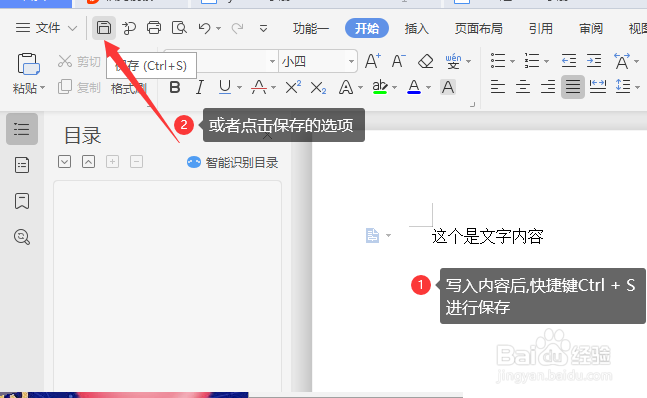Image resolution: width=647 pixels, height=398 pixels.
Task: Open the underline style dropdown arrow
Action: coord(239,87)
